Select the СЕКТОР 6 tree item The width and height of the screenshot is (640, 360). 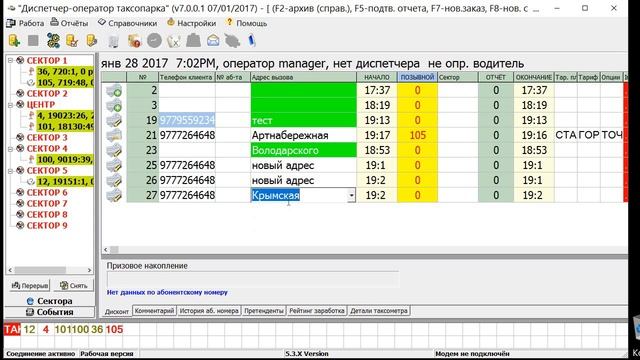coord(47,192)
